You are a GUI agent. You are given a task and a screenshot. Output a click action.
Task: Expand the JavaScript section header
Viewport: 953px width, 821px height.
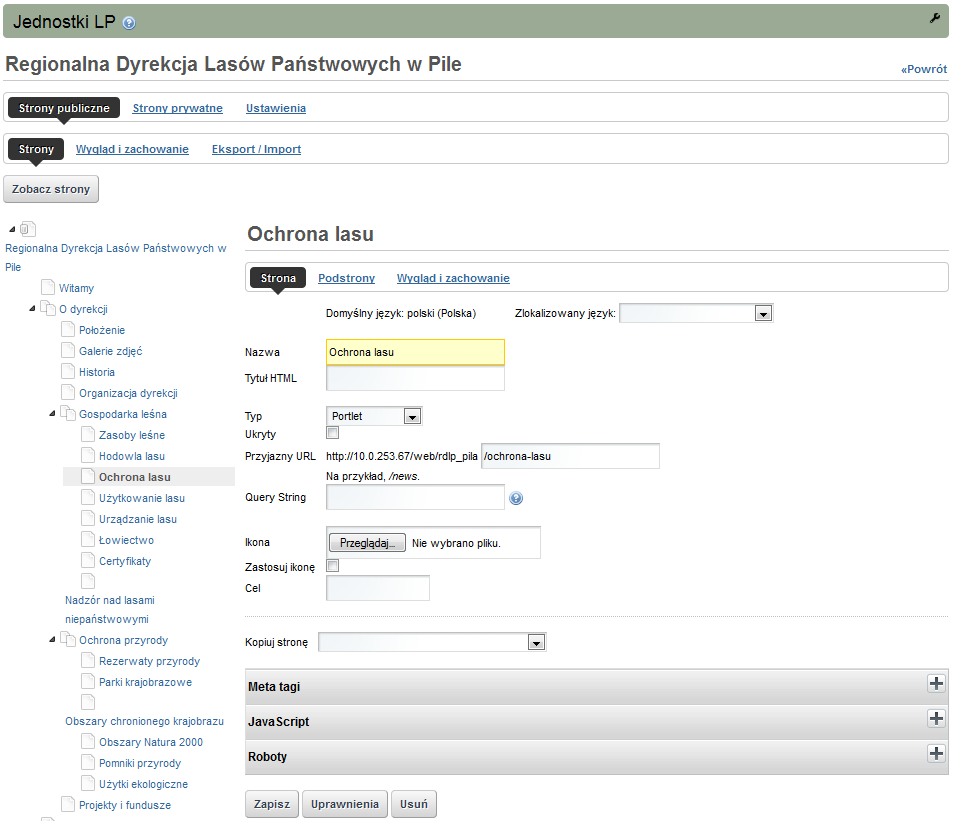click(596, 722)
